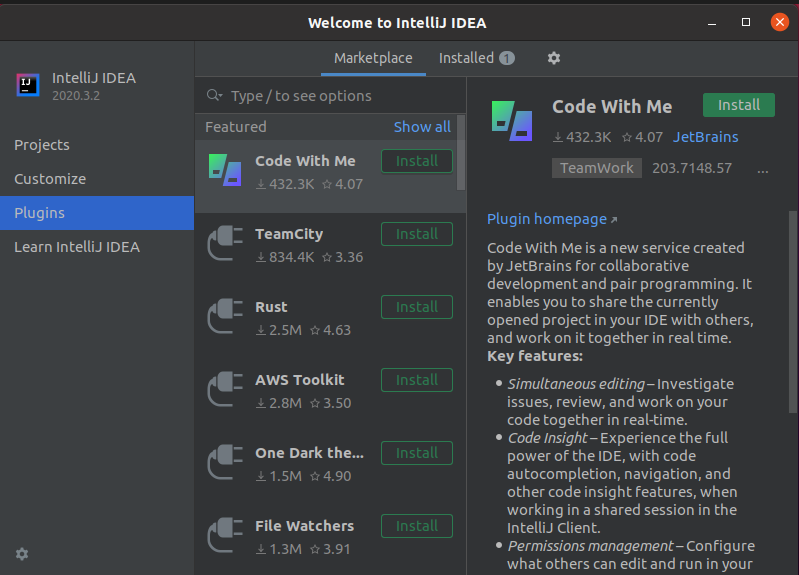The image size is (799, 575).
Task: Click the search magnifier icon in plugin search
Action: pyautogui.click(x=215, y=95)
